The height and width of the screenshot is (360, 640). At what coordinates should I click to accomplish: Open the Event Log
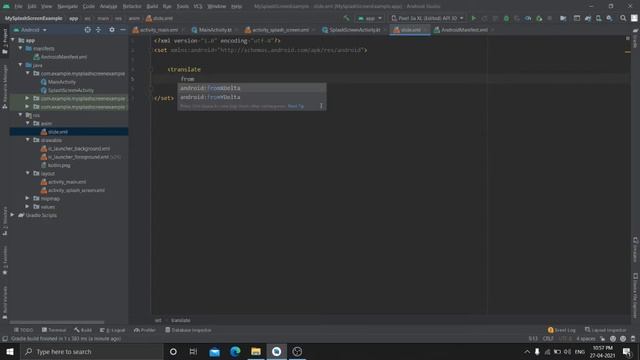coord(562,330)
